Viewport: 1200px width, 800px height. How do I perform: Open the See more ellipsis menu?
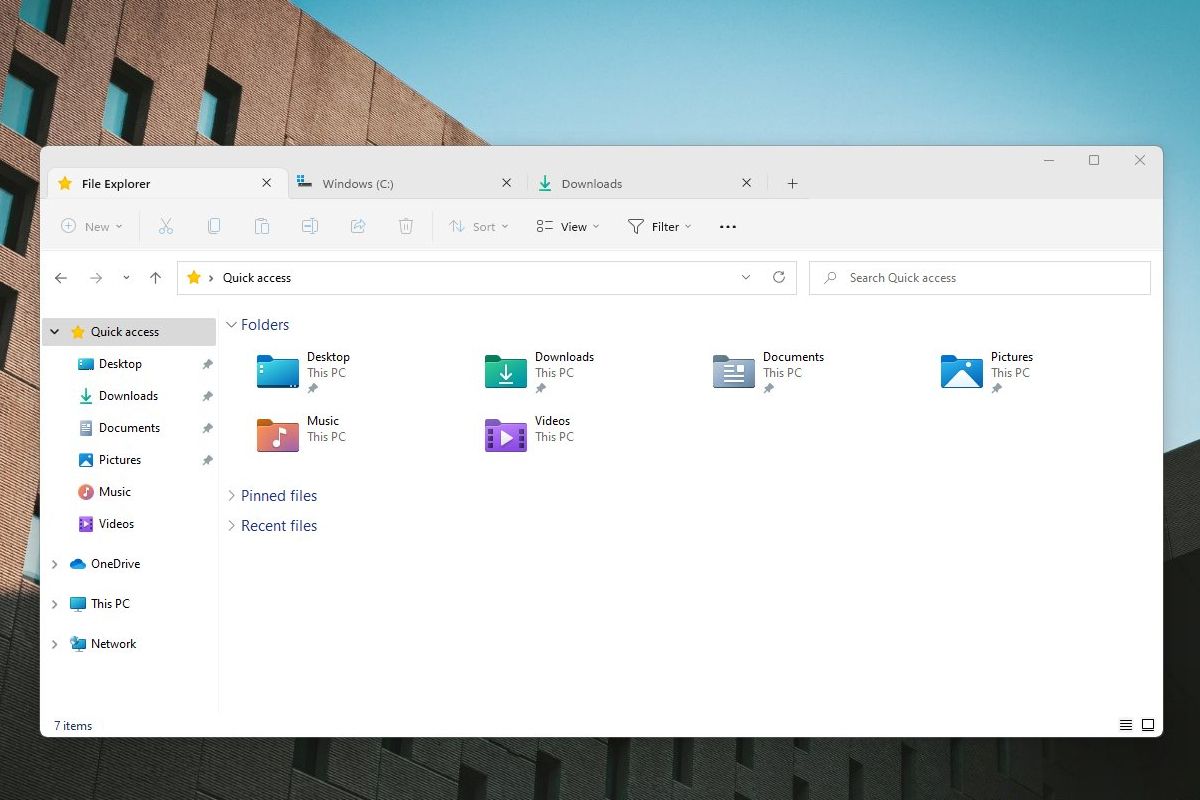(x=728, y=227)
